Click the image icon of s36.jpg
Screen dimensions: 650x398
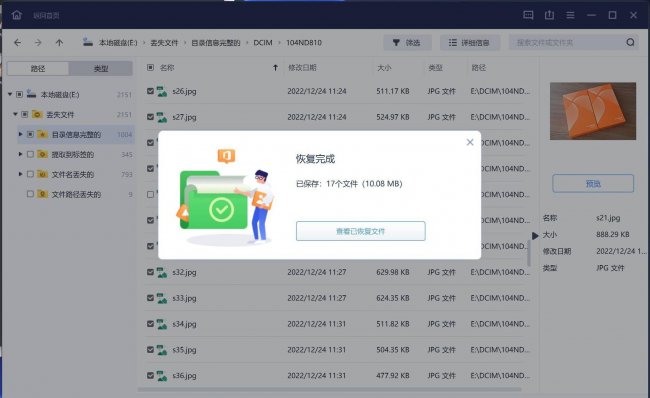162,376
